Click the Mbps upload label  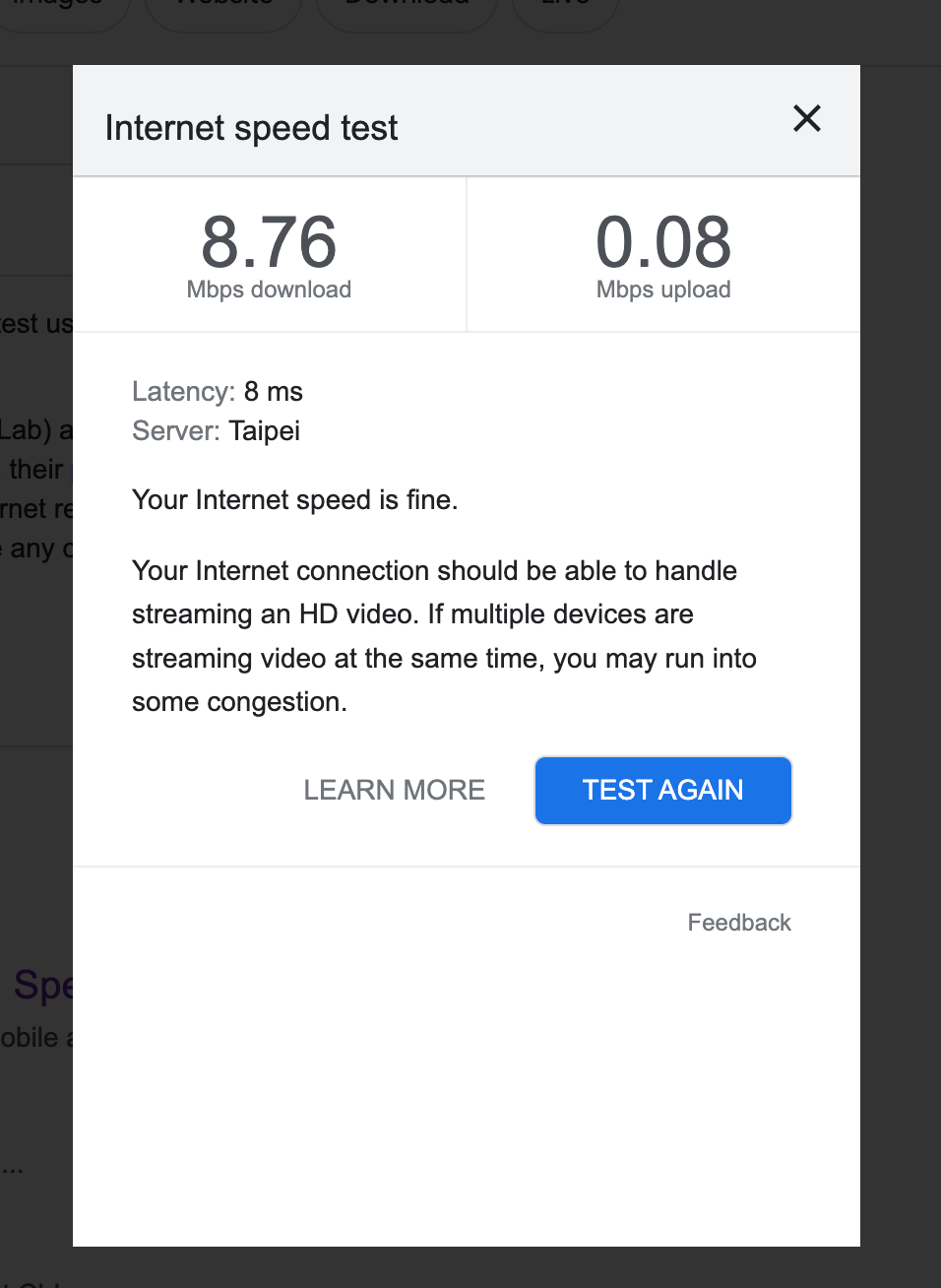[x=662, y=289]
